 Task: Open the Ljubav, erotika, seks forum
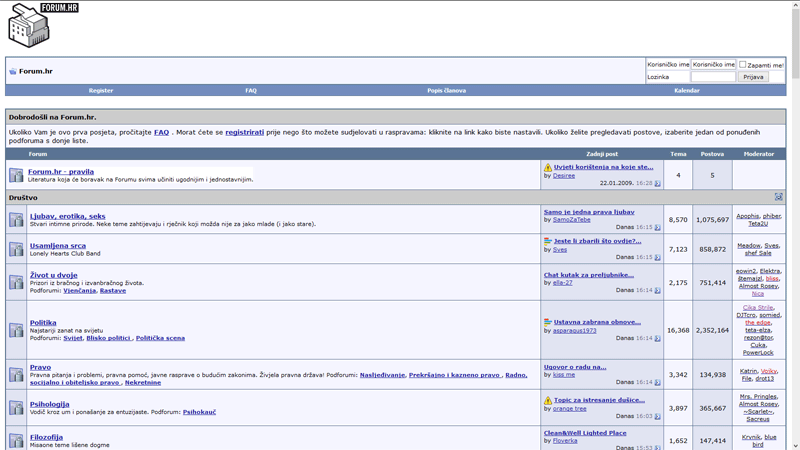pos(67,216)
